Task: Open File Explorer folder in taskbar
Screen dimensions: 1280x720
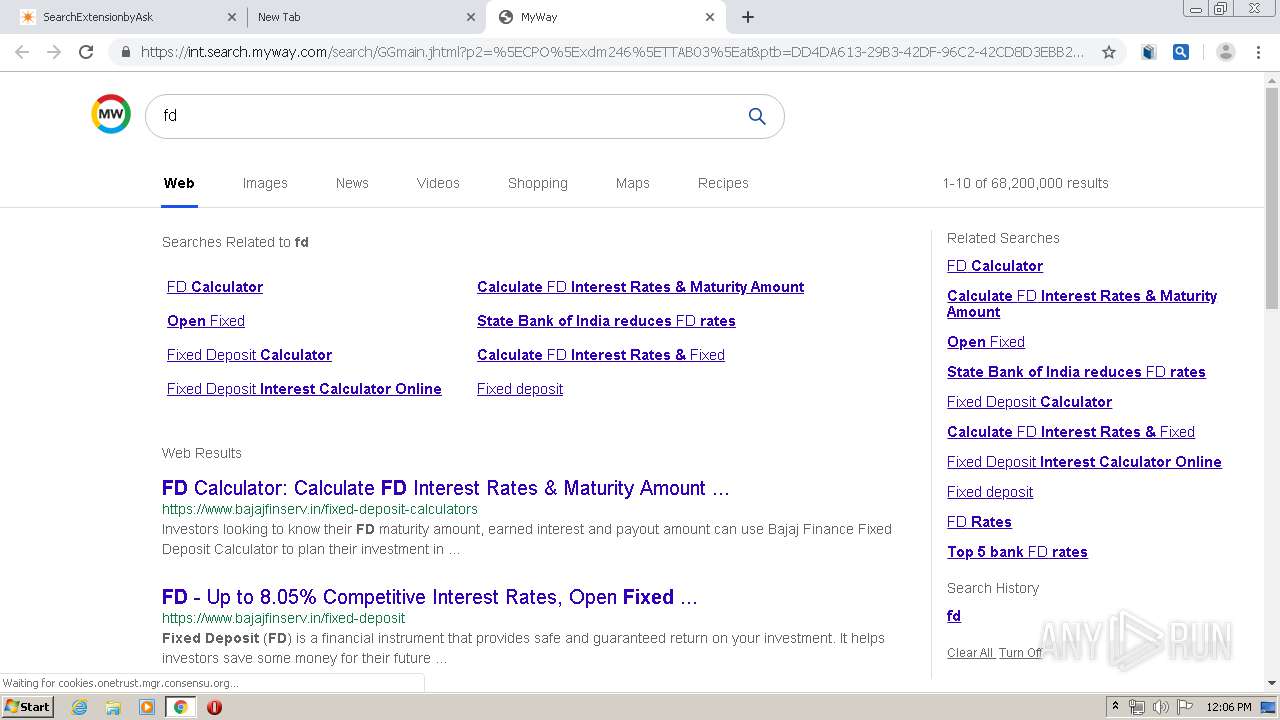Action: click(113, 707)
